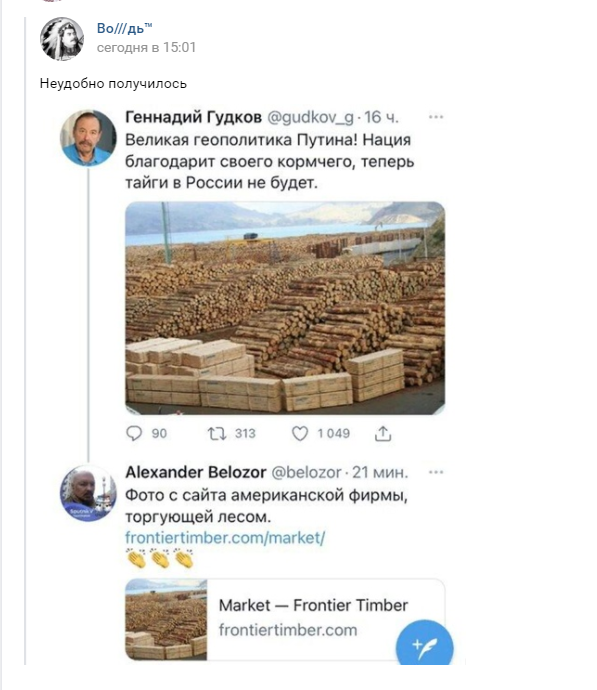Click the link card timber thumbnail
597x690 pixels.
[166, 620]
